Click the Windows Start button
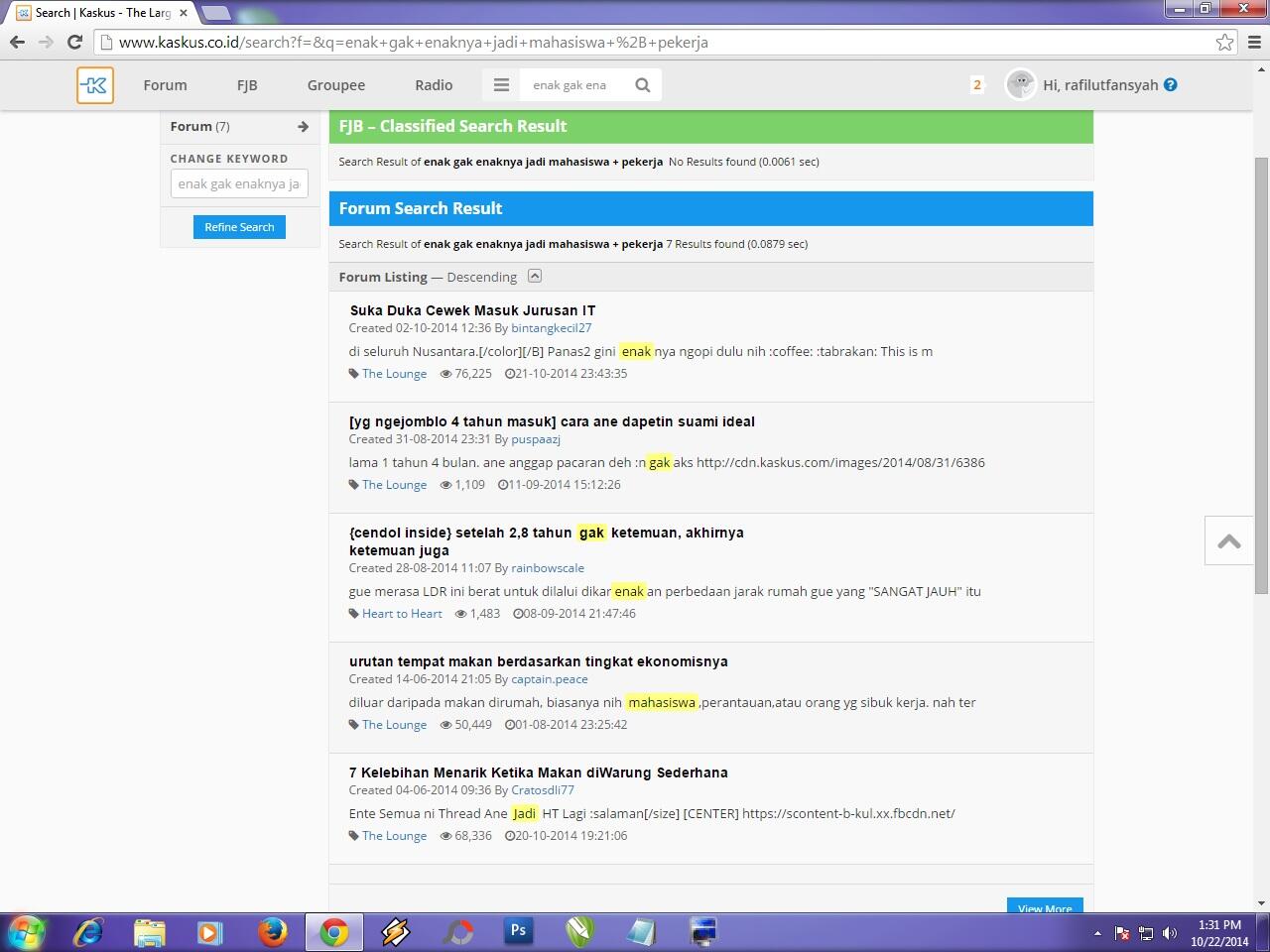 27,932
